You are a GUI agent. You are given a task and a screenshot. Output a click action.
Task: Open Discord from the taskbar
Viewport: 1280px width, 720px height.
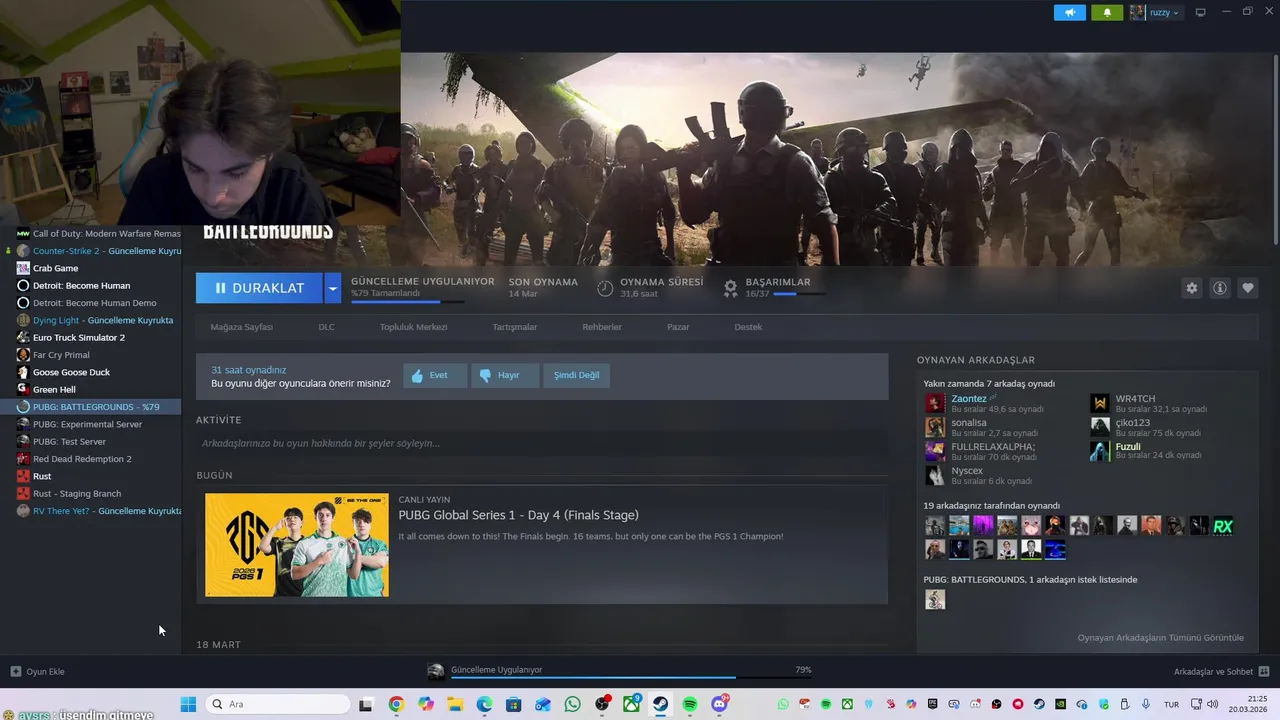click(719, 704)
